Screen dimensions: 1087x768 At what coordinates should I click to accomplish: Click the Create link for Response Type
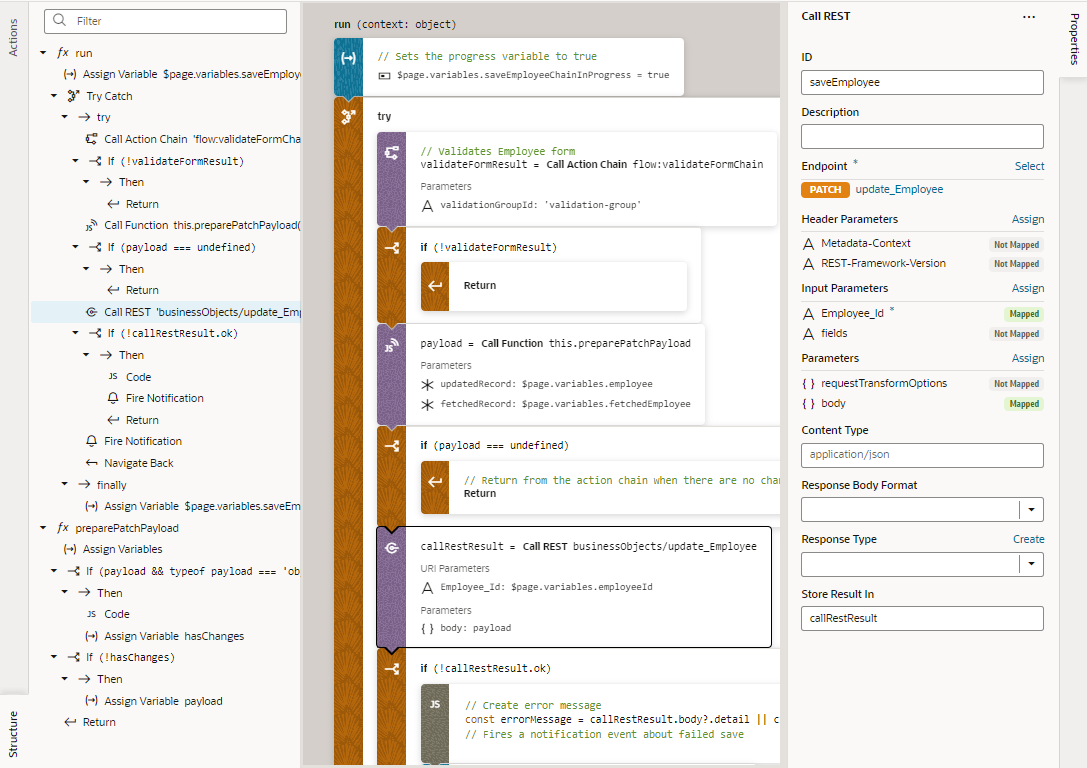pyautogui.click(x=1029, y=539)
